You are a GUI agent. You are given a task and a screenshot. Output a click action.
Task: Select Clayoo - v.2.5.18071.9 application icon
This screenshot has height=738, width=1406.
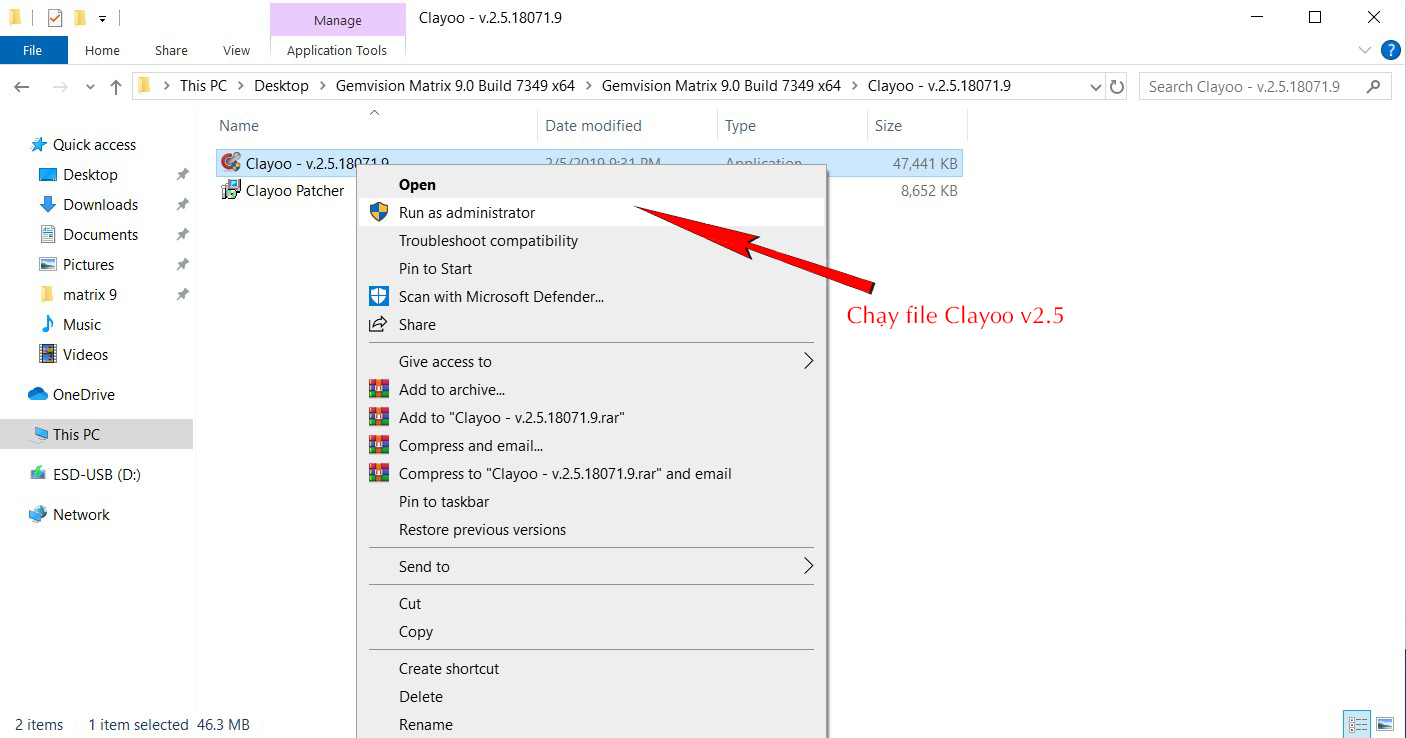(231, 163)
